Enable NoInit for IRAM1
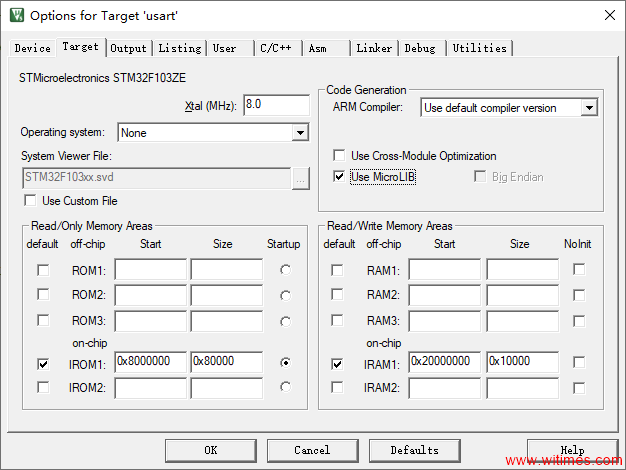The image size is (626, 470). pos(579,362)
